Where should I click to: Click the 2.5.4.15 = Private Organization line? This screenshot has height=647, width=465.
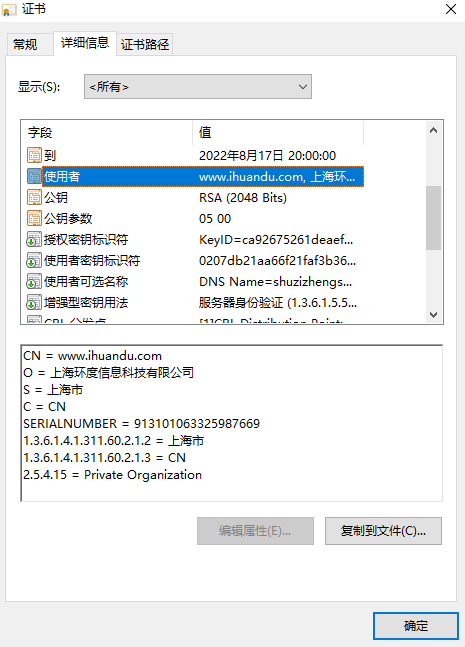(112, 475)
